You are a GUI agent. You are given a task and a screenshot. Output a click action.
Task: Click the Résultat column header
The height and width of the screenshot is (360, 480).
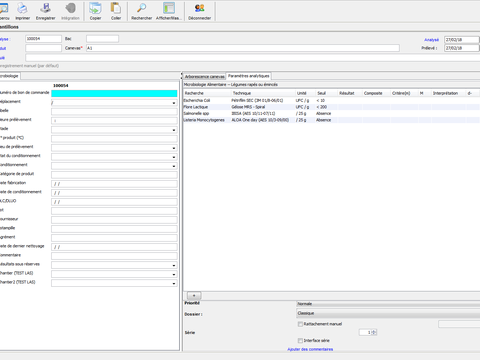(x=350, y=93)
